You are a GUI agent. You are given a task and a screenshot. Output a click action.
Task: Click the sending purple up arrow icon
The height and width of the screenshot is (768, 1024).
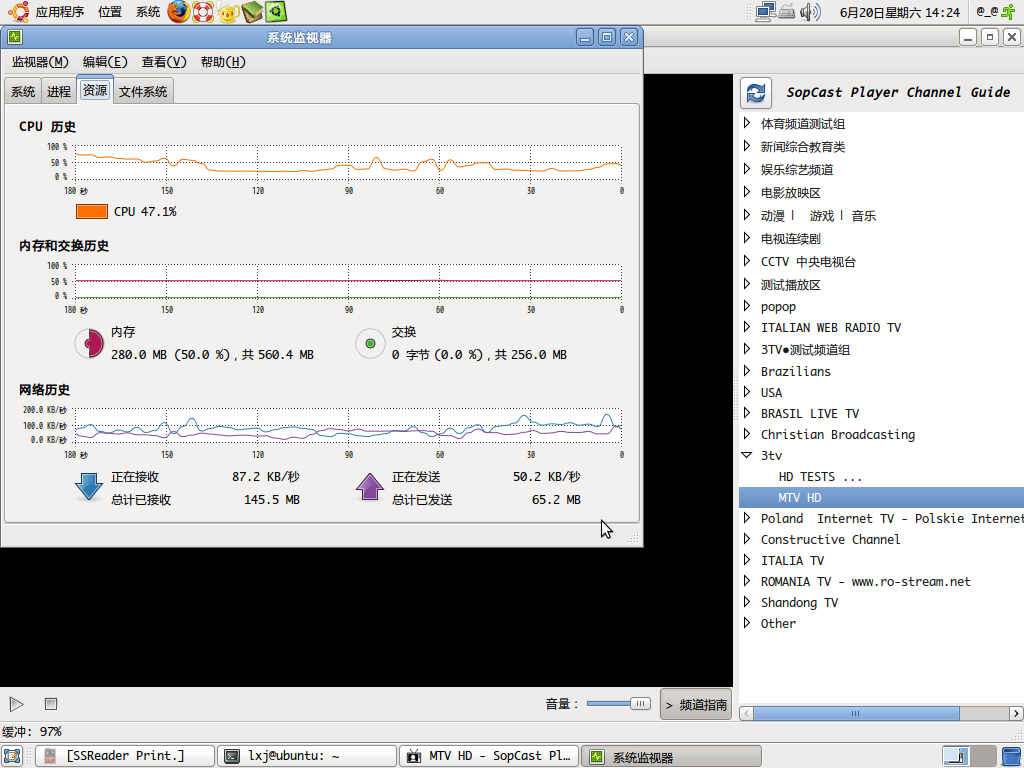coord(370,487)
